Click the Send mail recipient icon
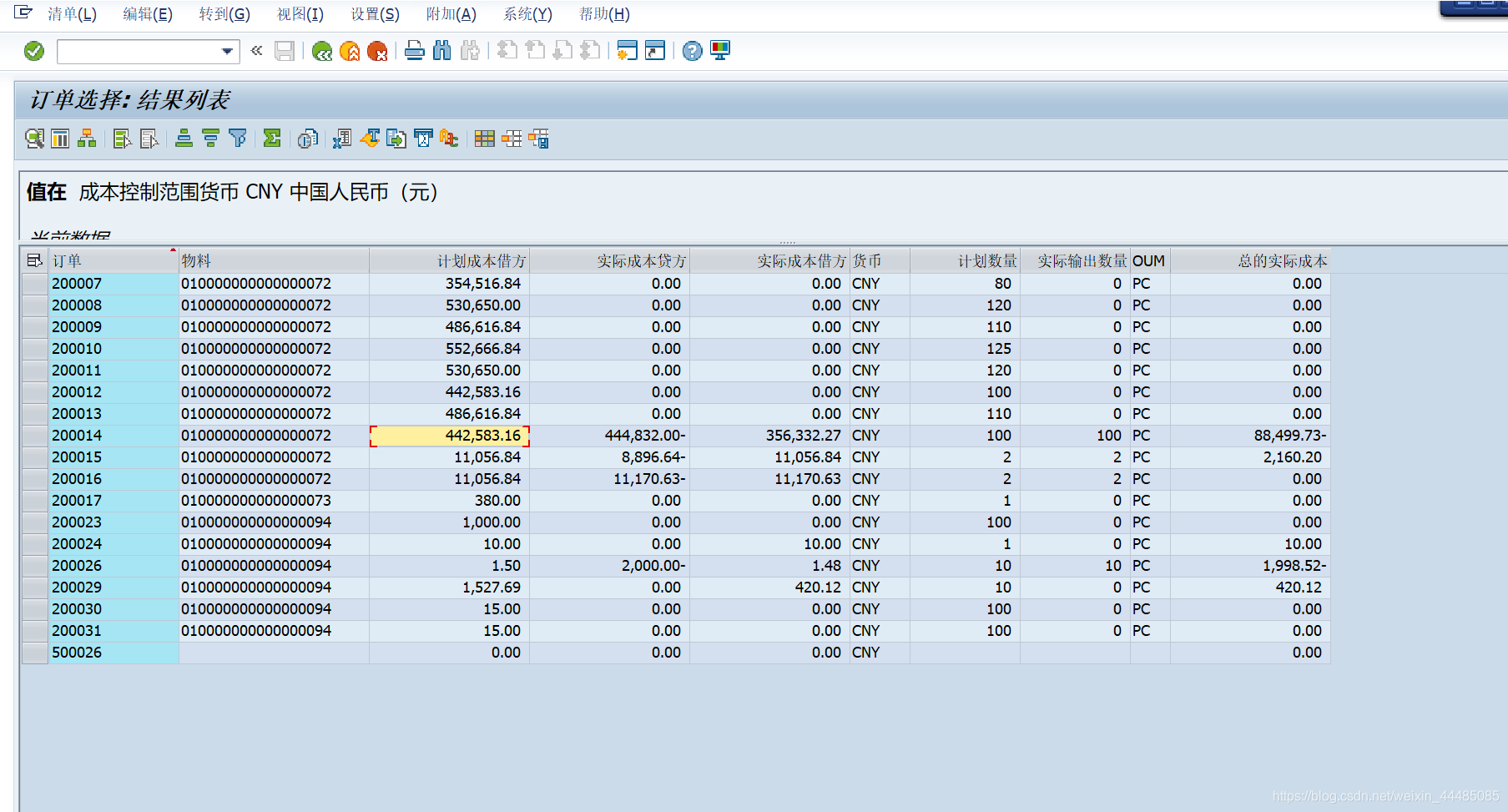Screen dimensions: 1508x812 pos(423,139)
